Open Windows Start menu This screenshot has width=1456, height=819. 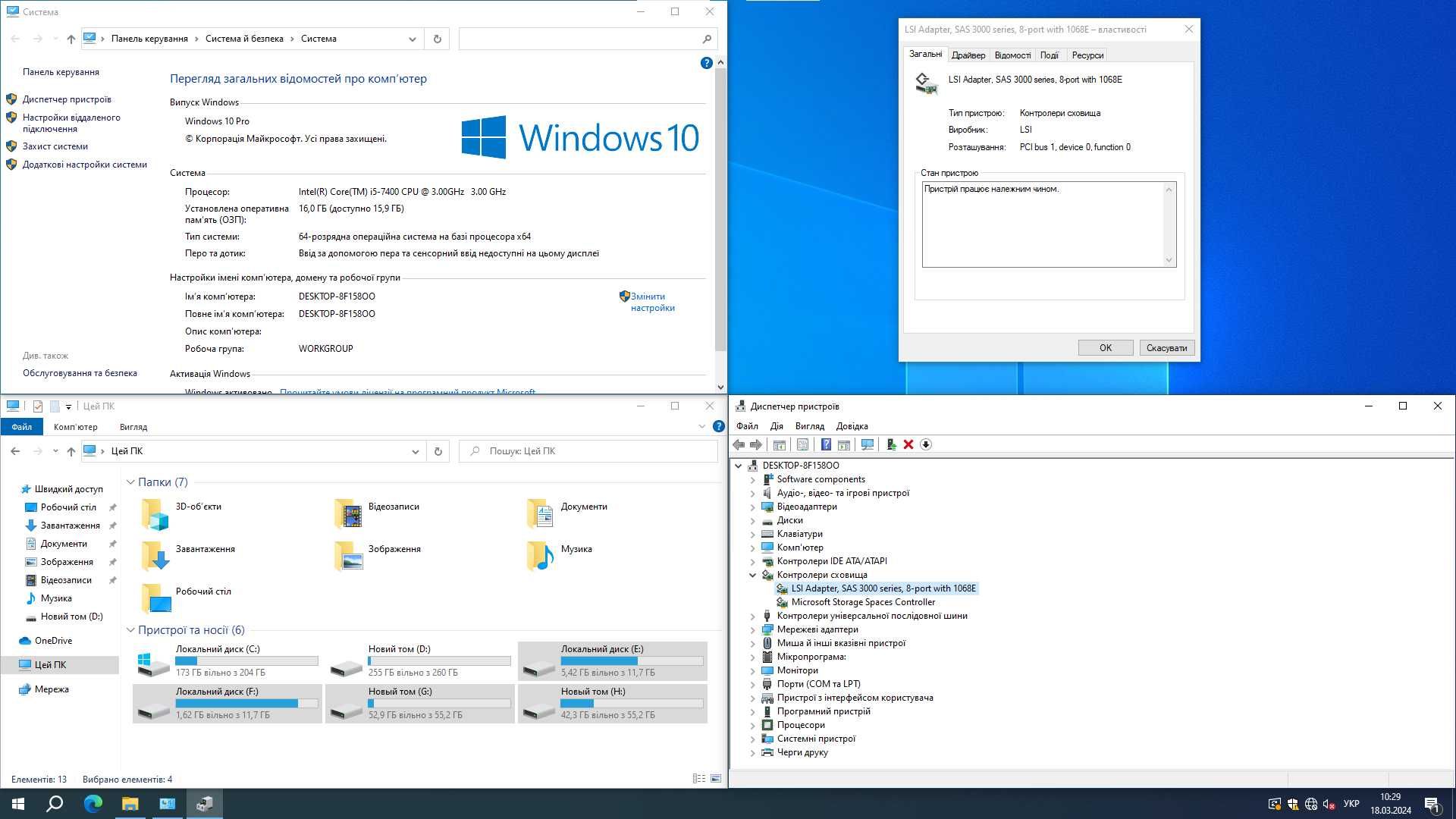coord(18,804)
